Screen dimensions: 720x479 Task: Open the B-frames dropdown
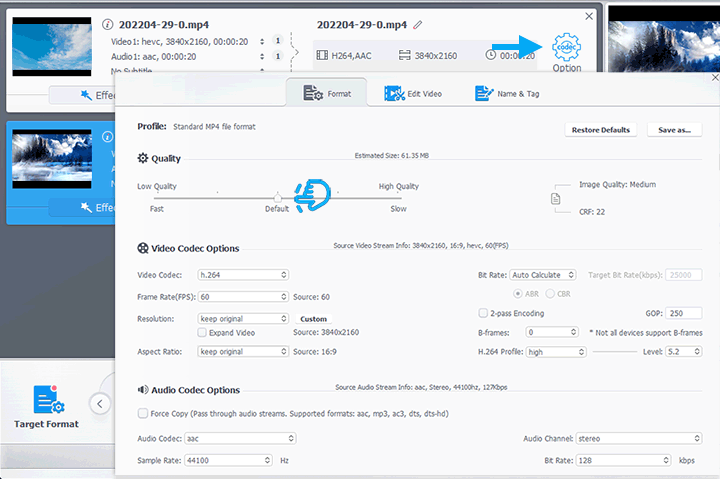551,332
